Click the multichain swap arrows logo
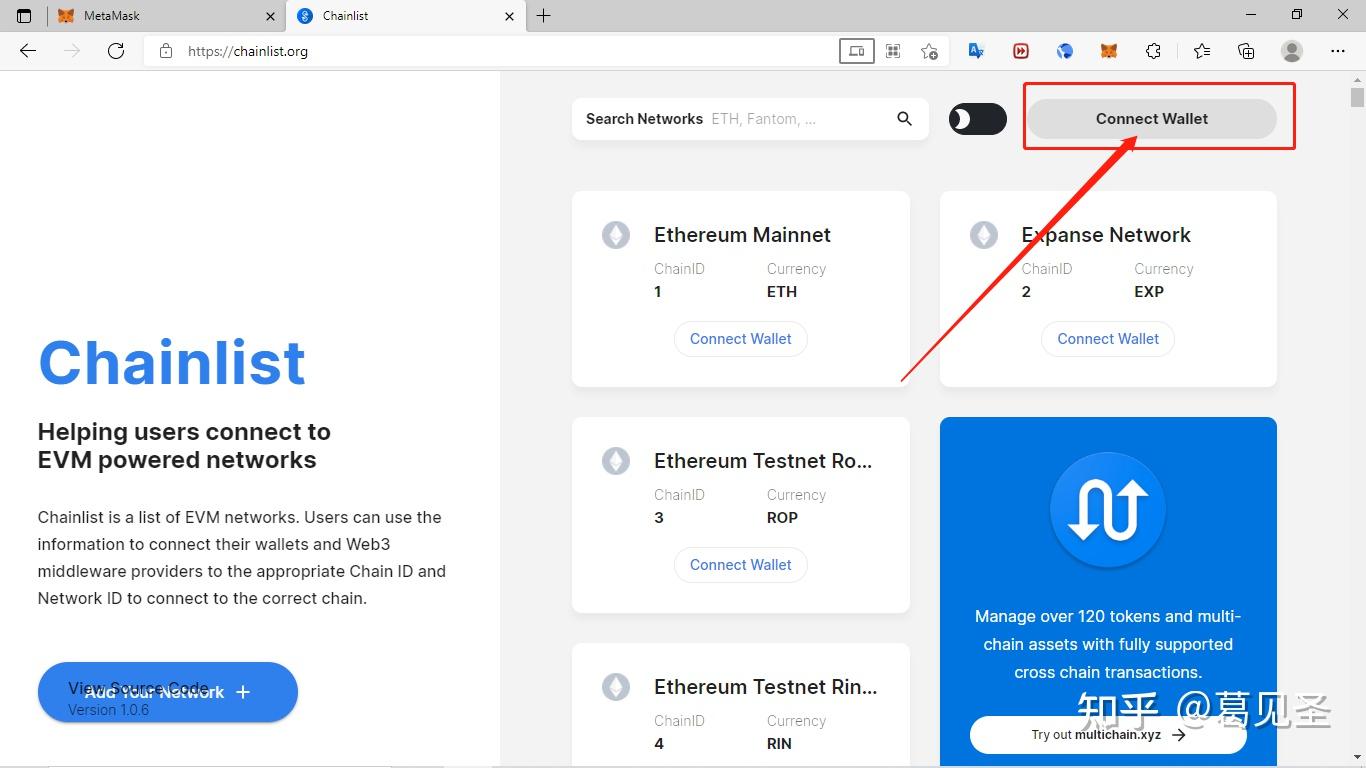Screen dimensions: 1366x768 (1108, 509)
